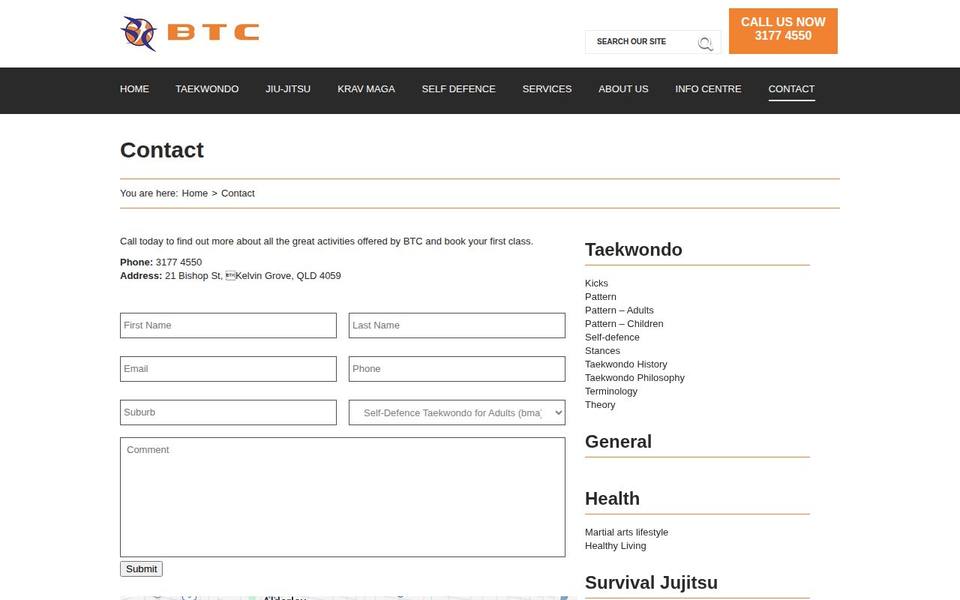
Task: Open Taekwondo History link
Action: (626, 364)
